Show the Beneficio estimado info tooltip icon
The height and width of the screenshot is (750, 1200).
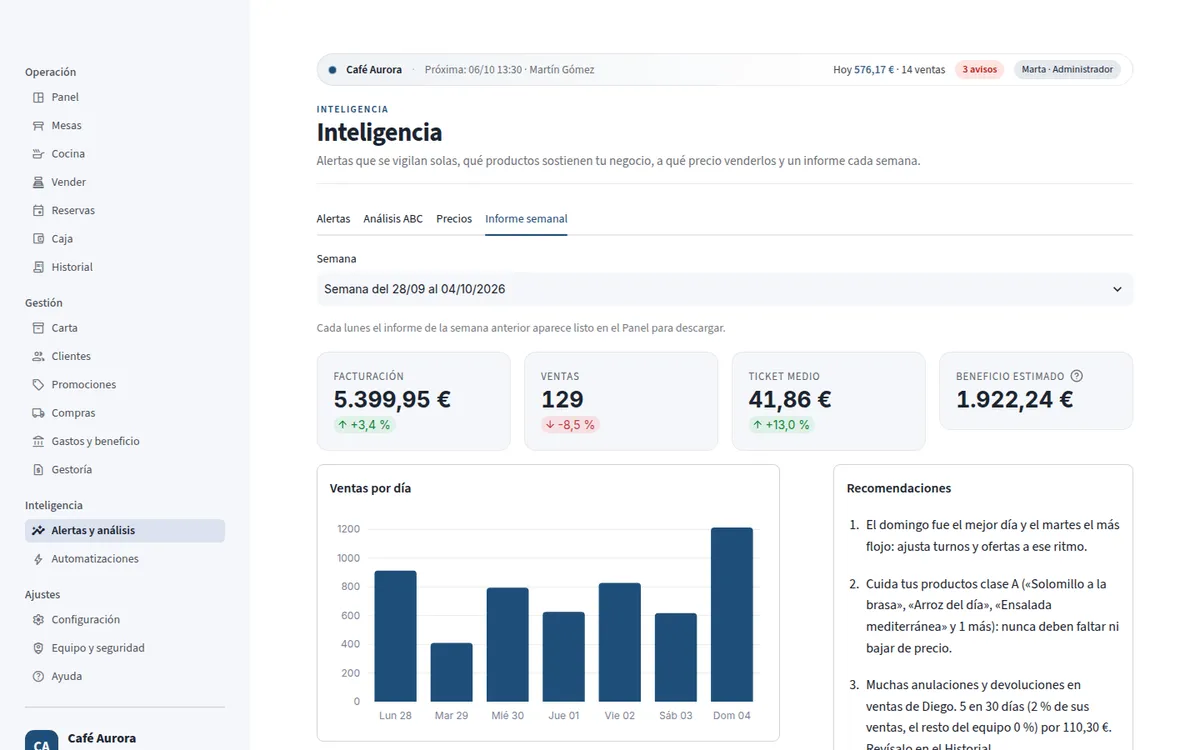coord(1077,376)
